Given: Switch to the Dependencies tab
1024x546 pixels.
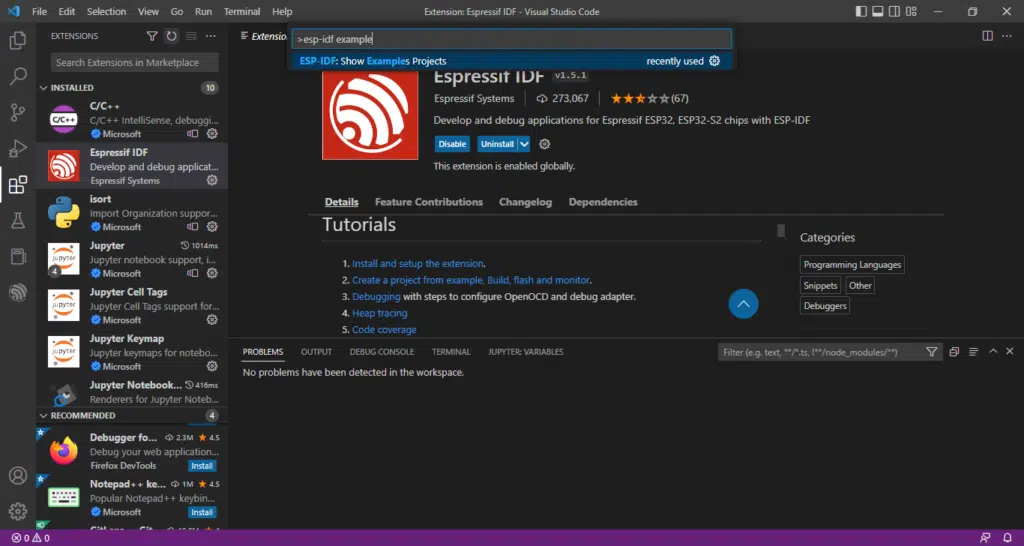Looking at the screenshot, I should 603,202.
